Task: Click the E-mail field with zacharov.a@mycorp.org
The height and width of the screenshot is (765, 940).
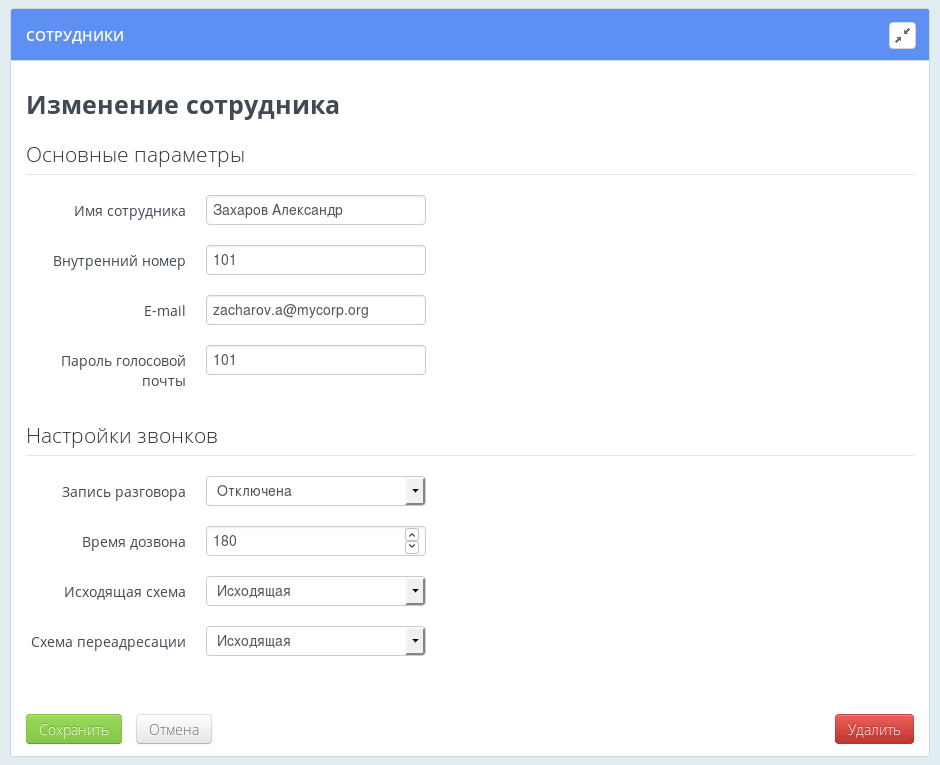Action: (x=315, y=310)
